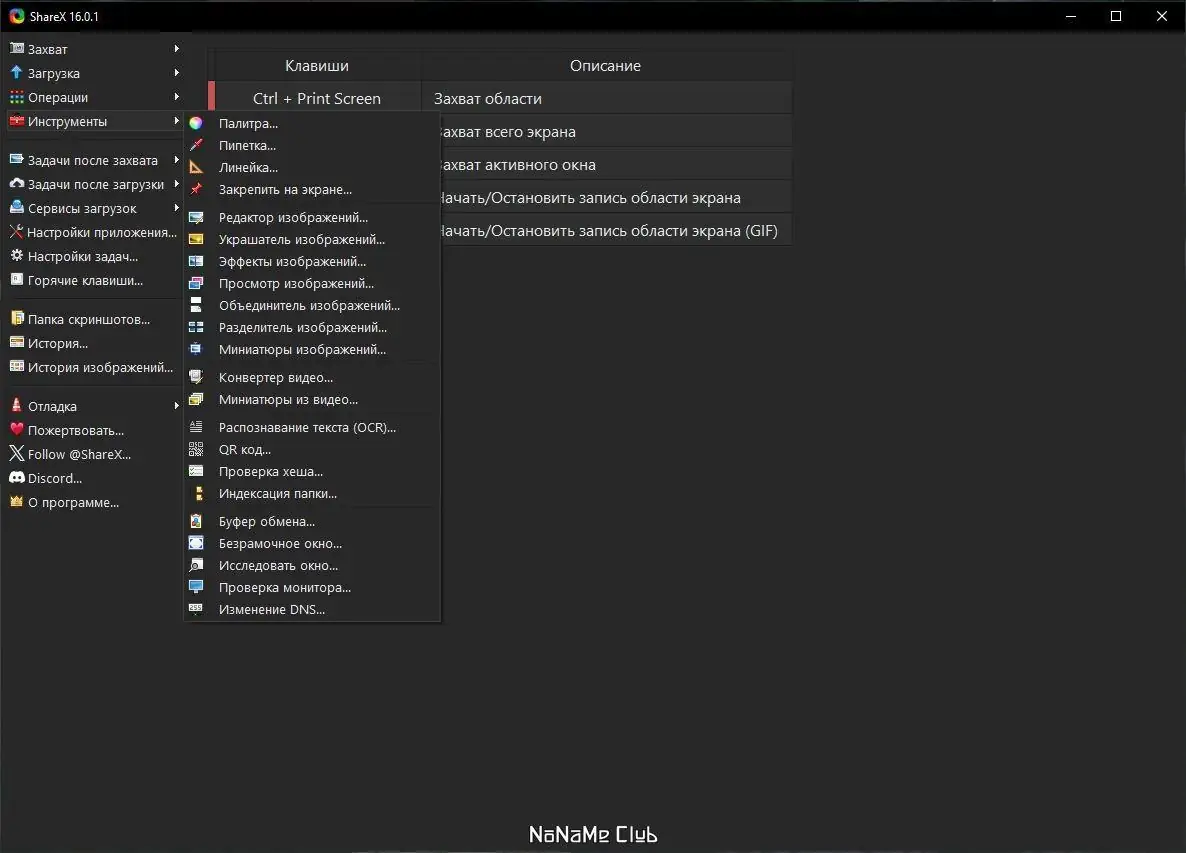Click the Эффекты изображений icon
Image resolution: width=1186 pixels, height=853 pixels.
[196, 261]
